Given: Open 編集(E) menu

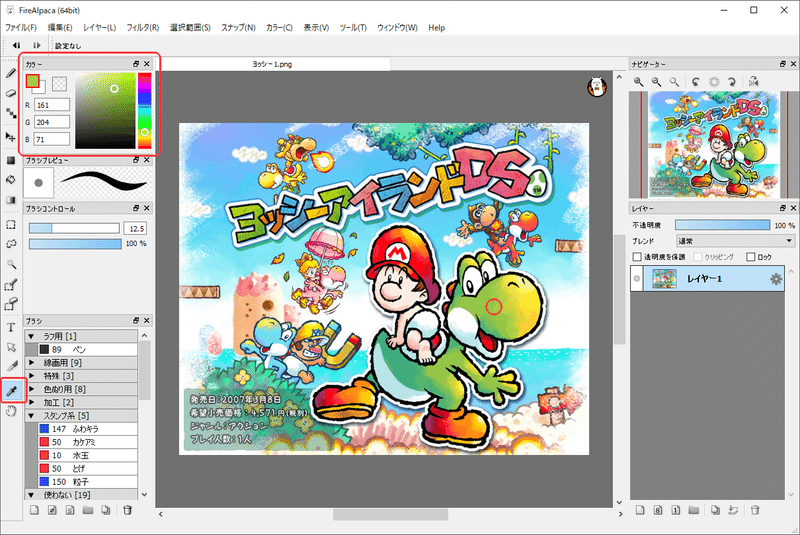Looking at the screenshot, I should tap(60, 28).
